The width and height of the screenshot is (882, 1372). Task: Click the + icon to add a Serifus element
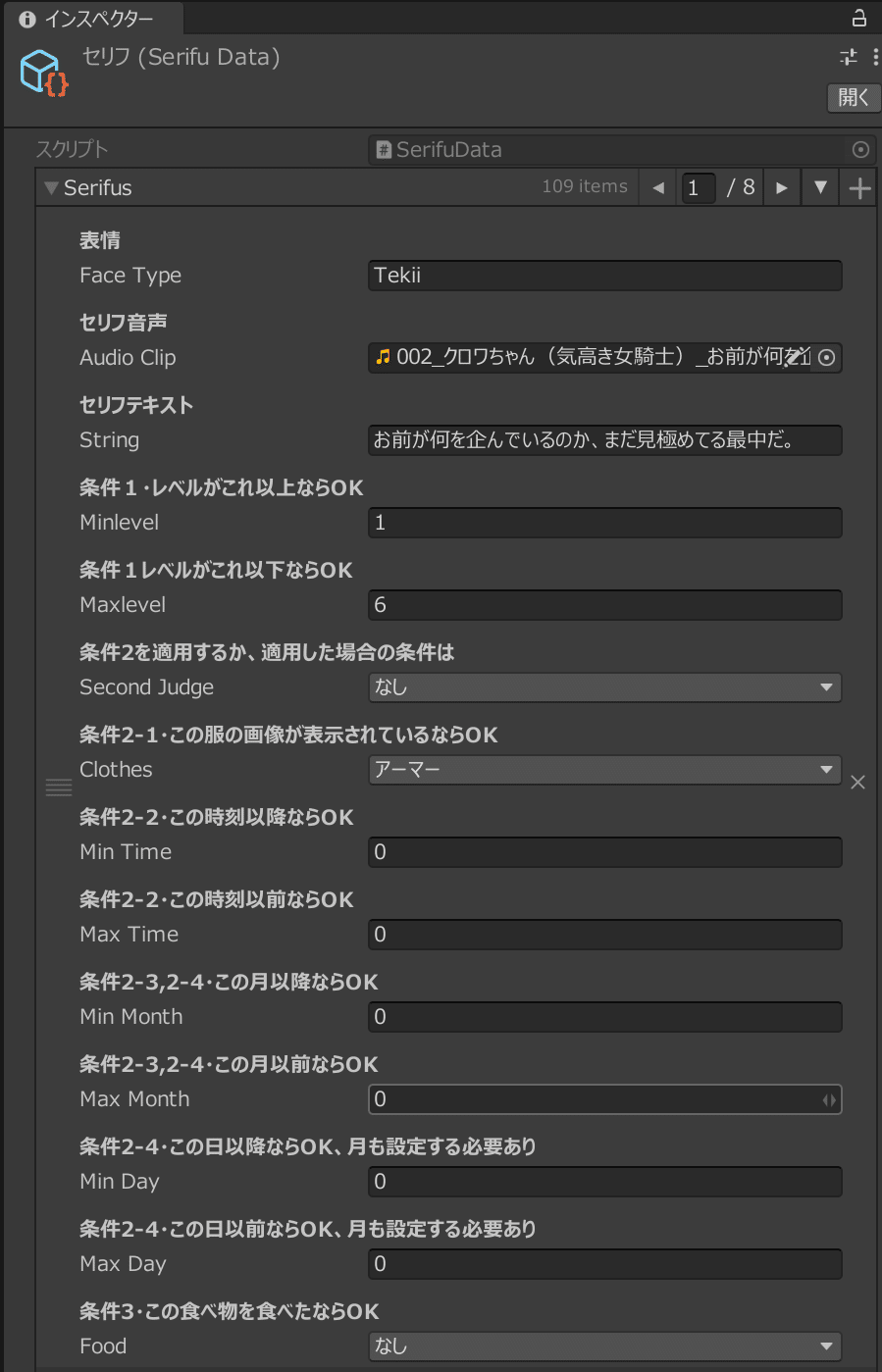pos(857,187)
